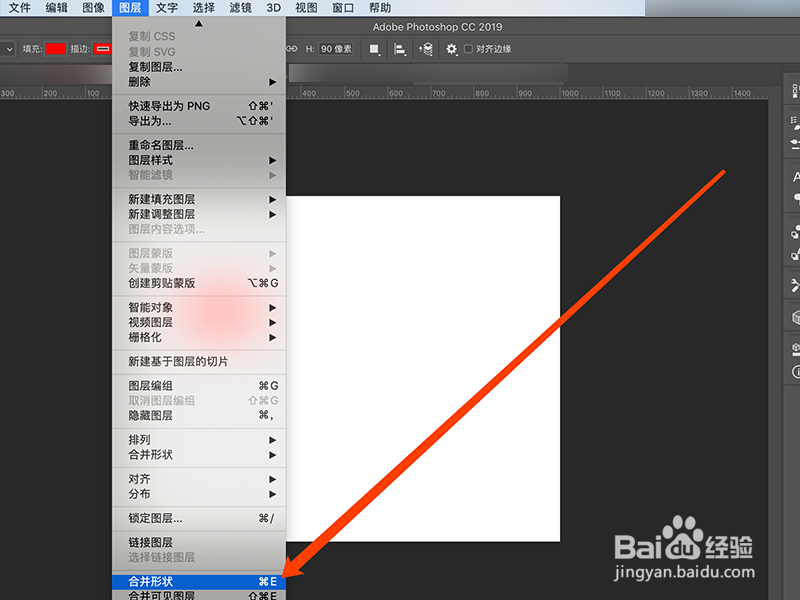The width and height of the screenshot is (800, 600).
Task: Open the 3D cube panel icon on right dock
Action: tap(795, 318)
